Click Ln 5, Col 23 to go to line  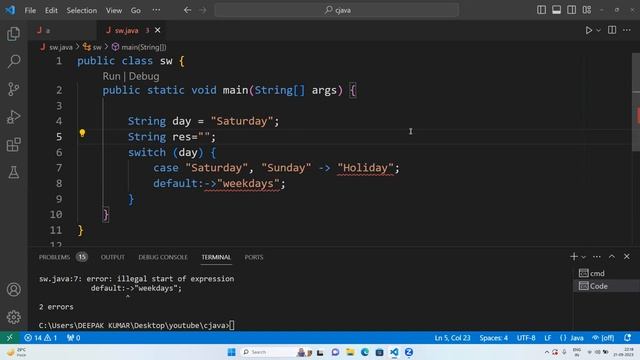click(452, 338)
